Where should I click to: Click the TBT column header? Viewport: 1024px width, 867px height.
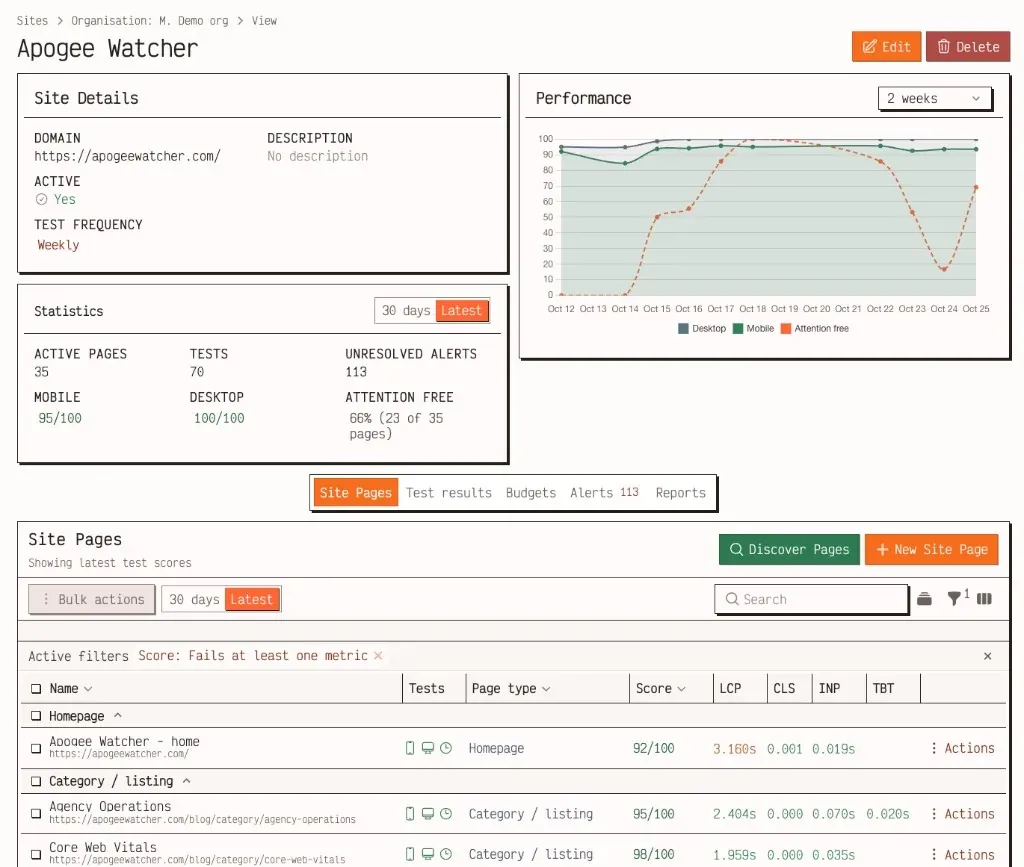[883, 689]
